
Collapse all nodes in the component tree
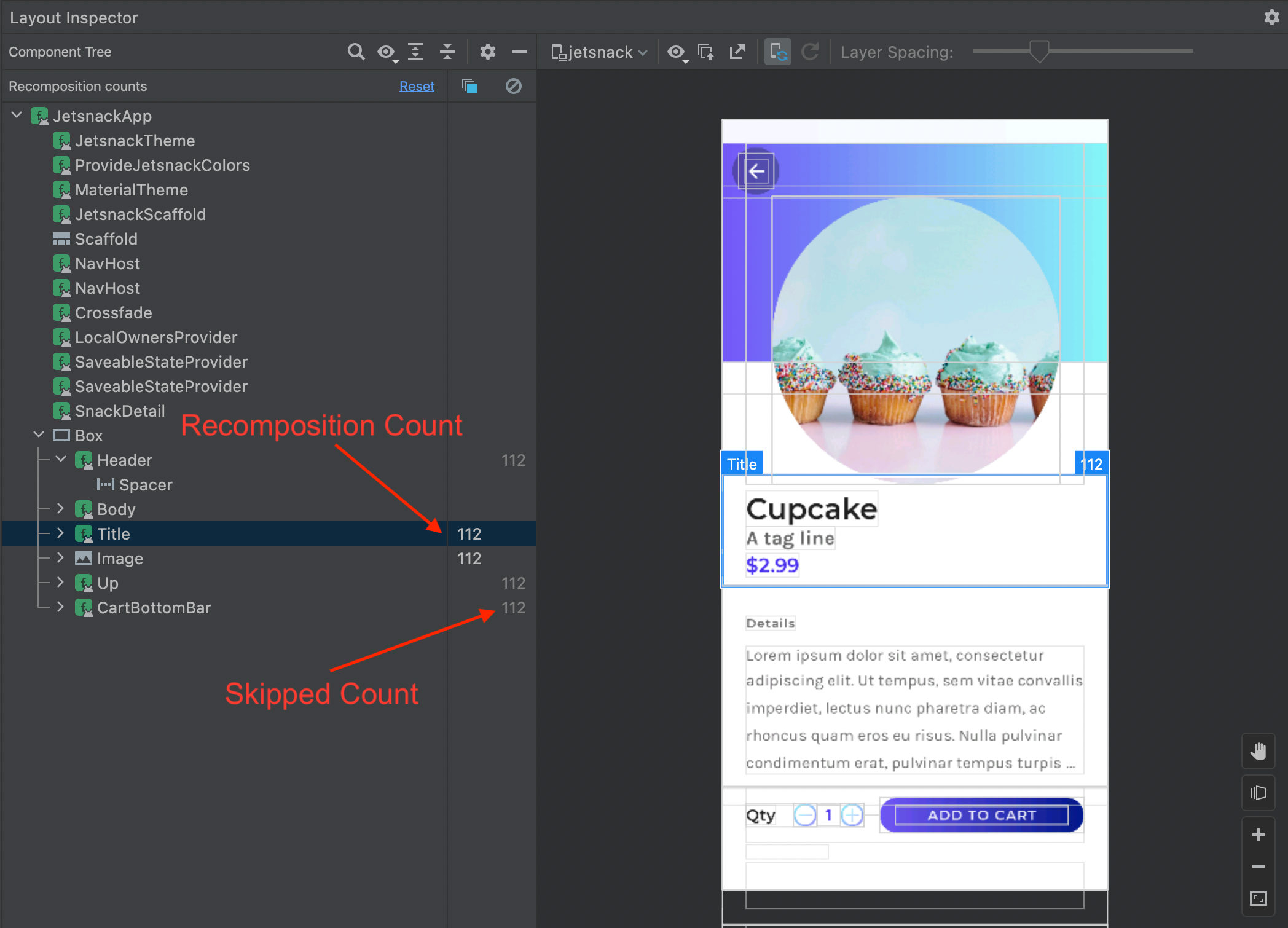[447, 52]
